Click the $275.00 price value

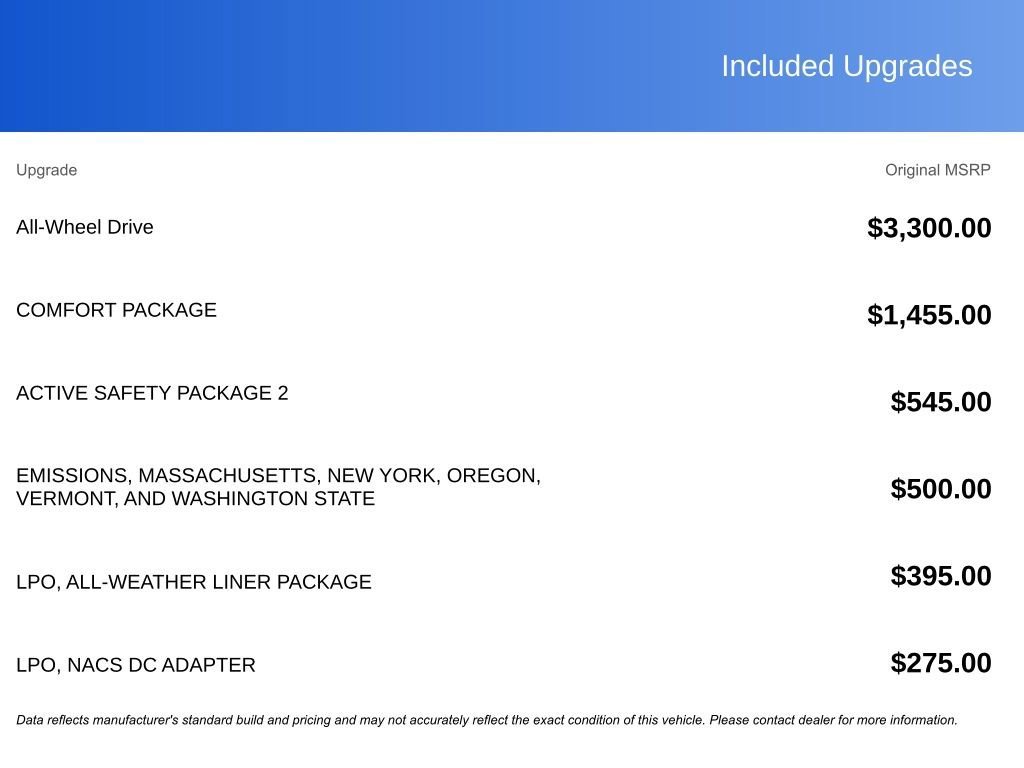[941, 663]
